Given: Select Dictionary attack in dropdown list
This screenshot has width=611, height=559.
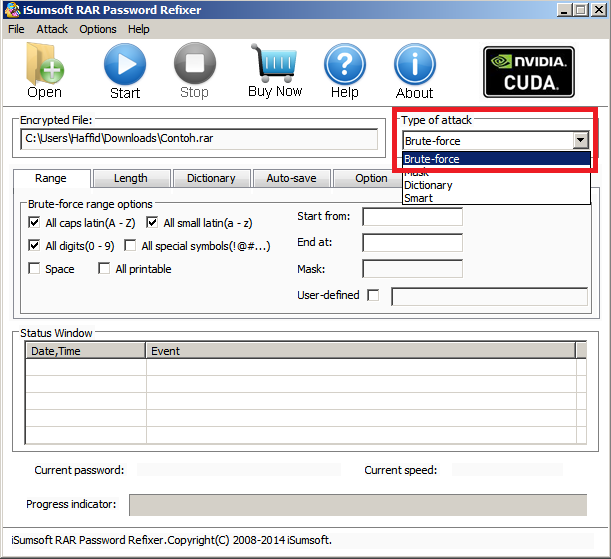Looking at the screenshot, I should click(496, 185).
